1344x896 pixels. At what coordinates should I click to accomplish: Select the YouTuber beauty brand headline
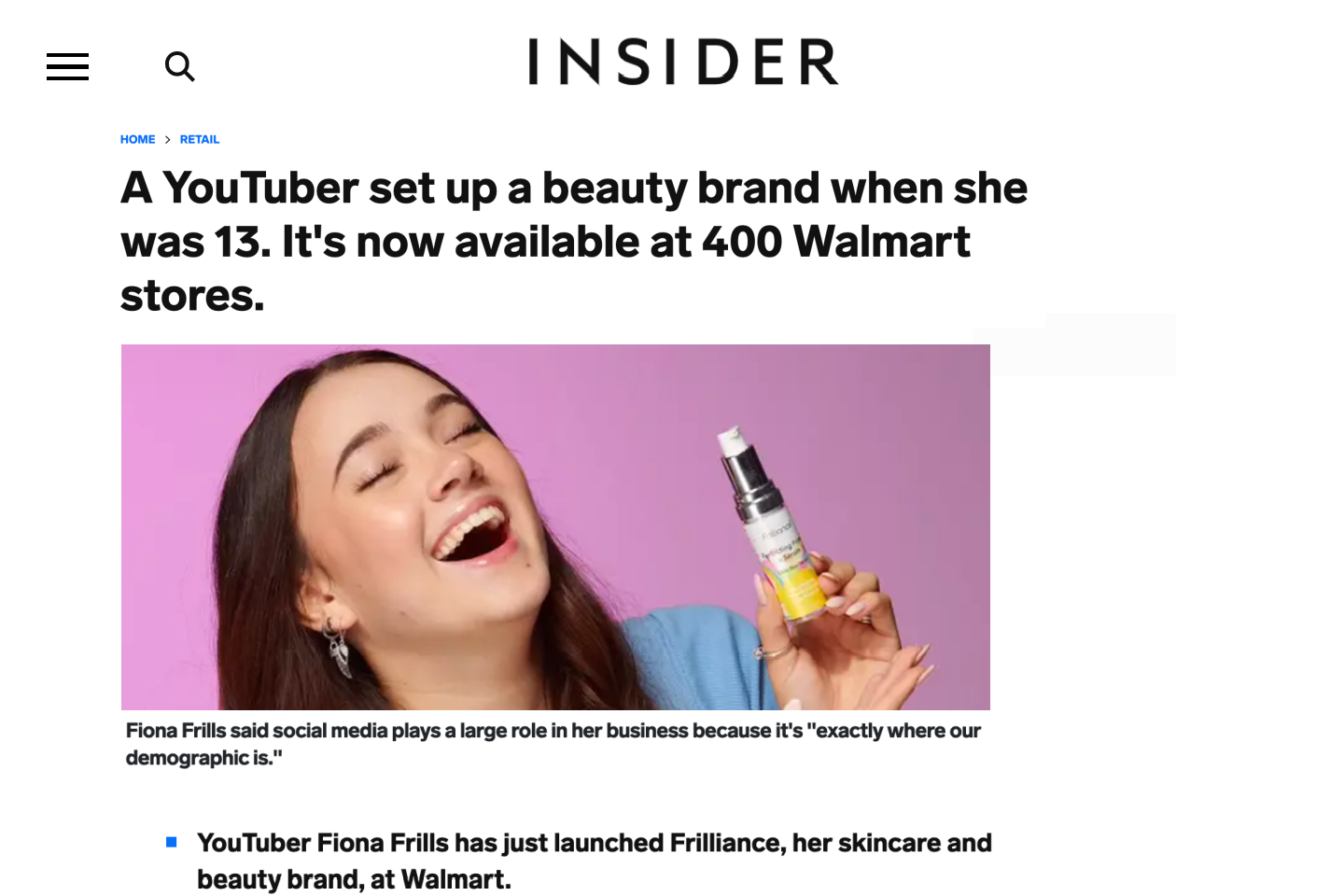click(574, 241)
